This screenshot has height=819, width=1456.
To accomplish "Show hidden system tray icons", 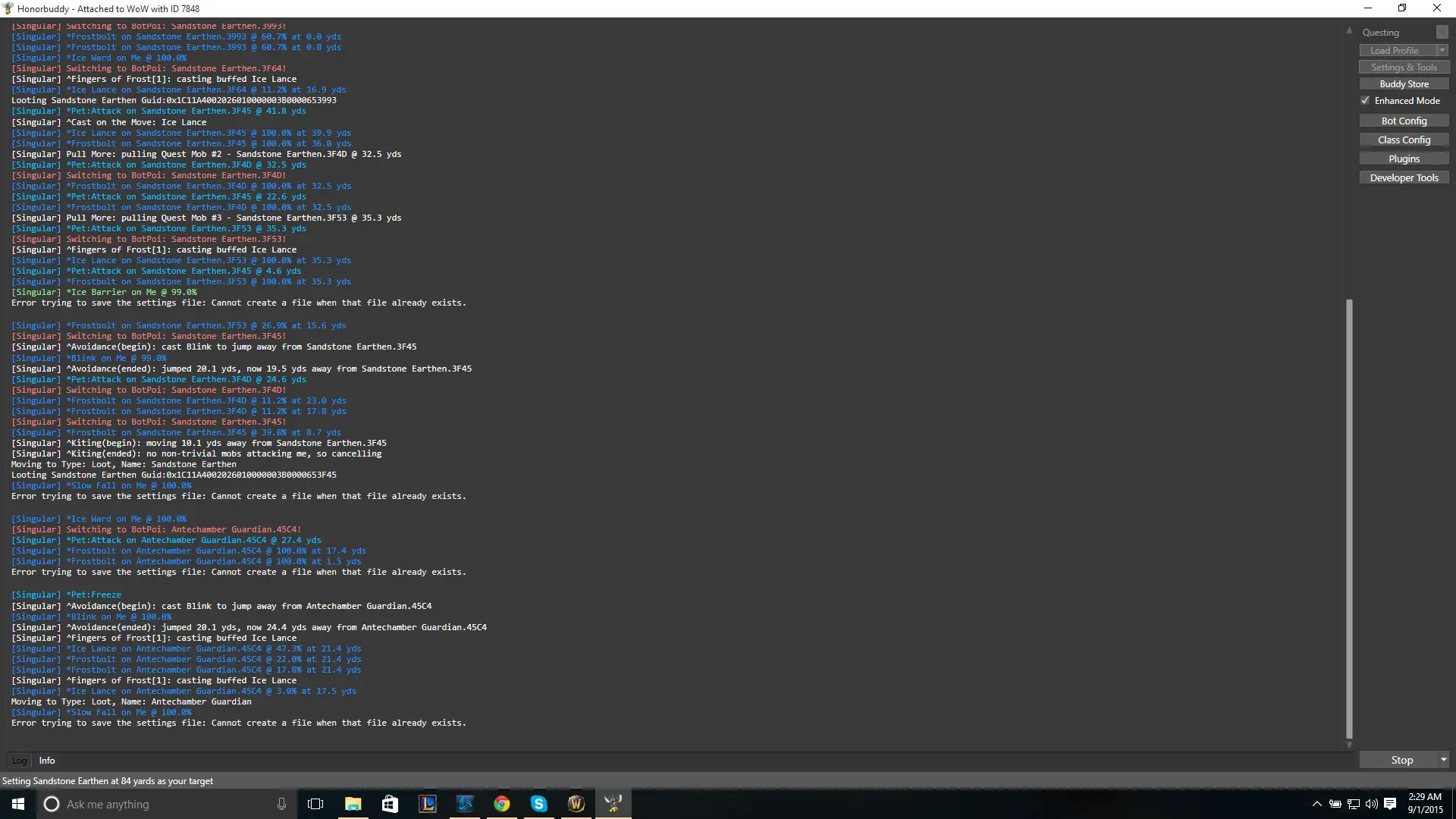I will pos(1316,804).
